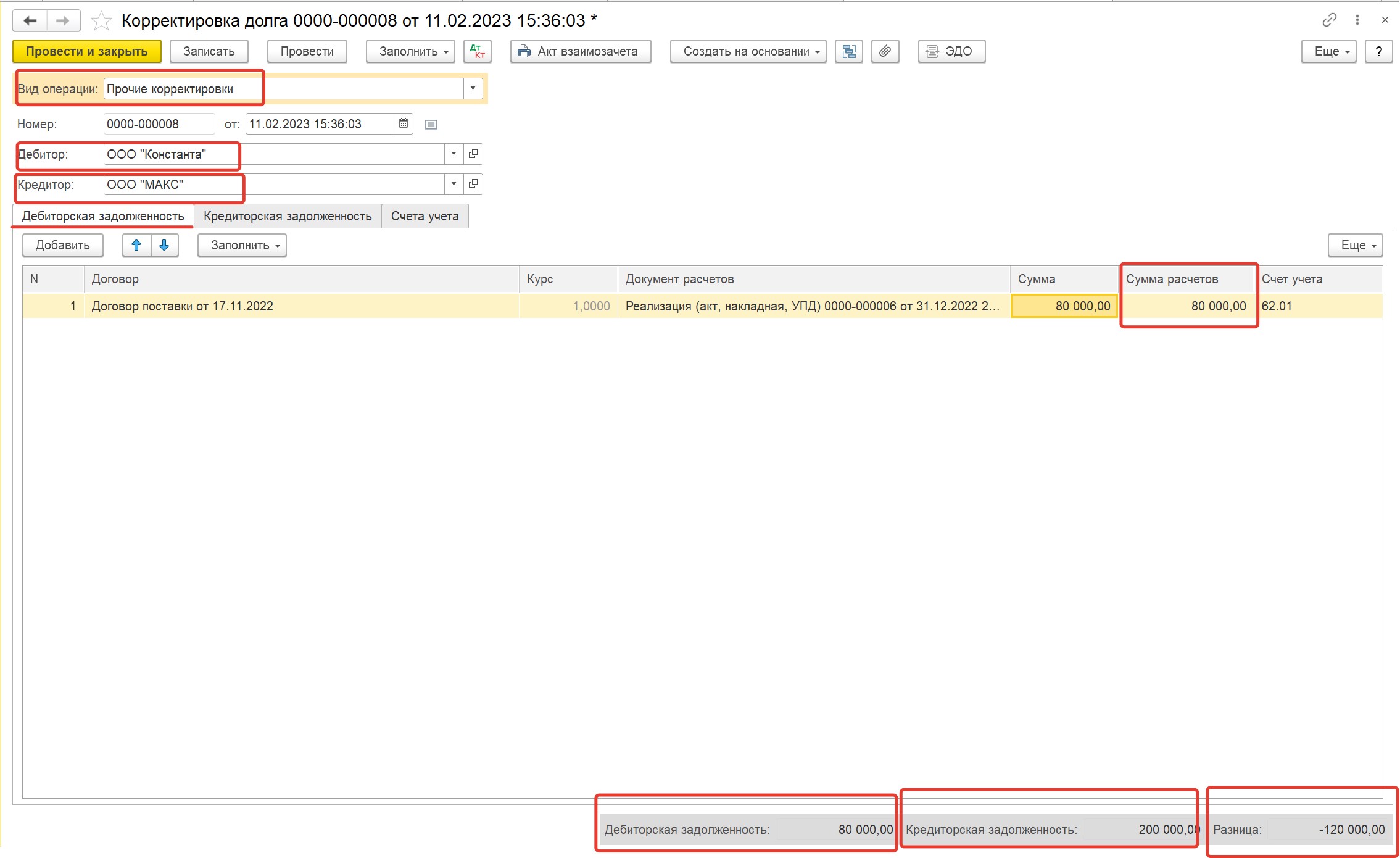Switch to the Кредиторская задолженность tab
Image resolution: width=1400 pixels, height=858 pixels.
point(288,216)
